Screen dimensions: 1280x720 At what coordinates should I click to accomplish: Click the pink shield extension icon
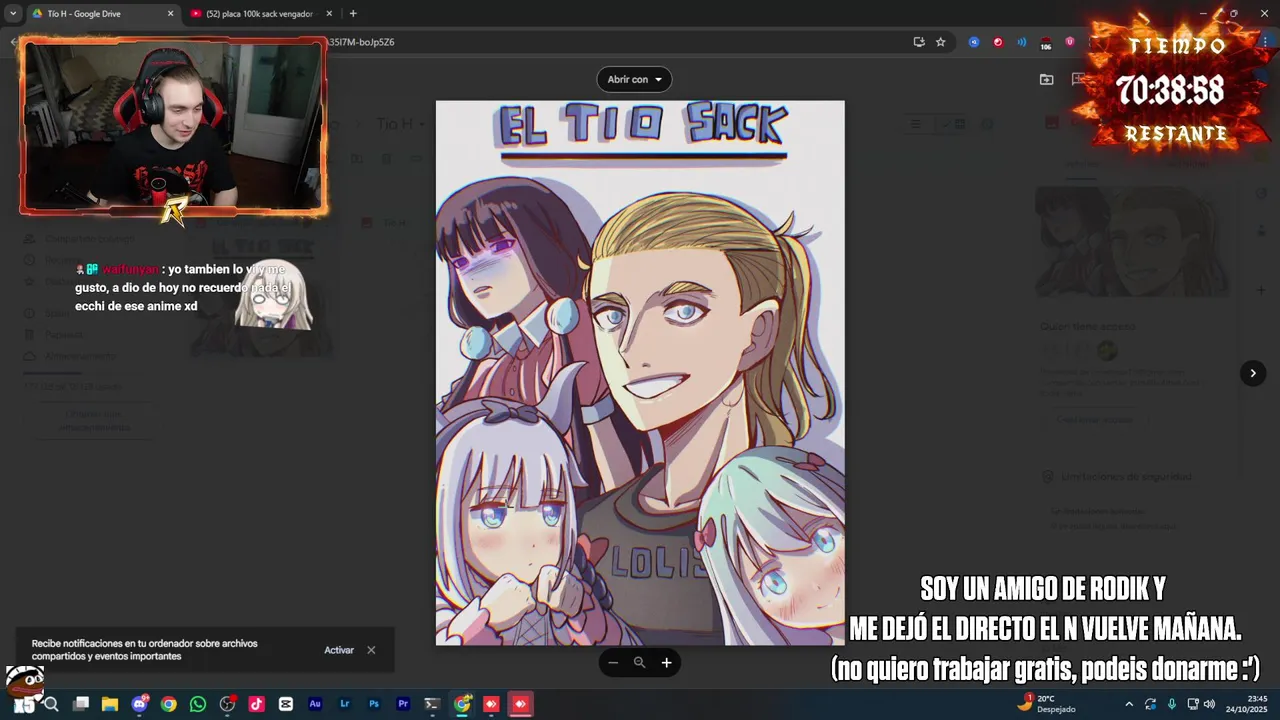click(1070, 42)
